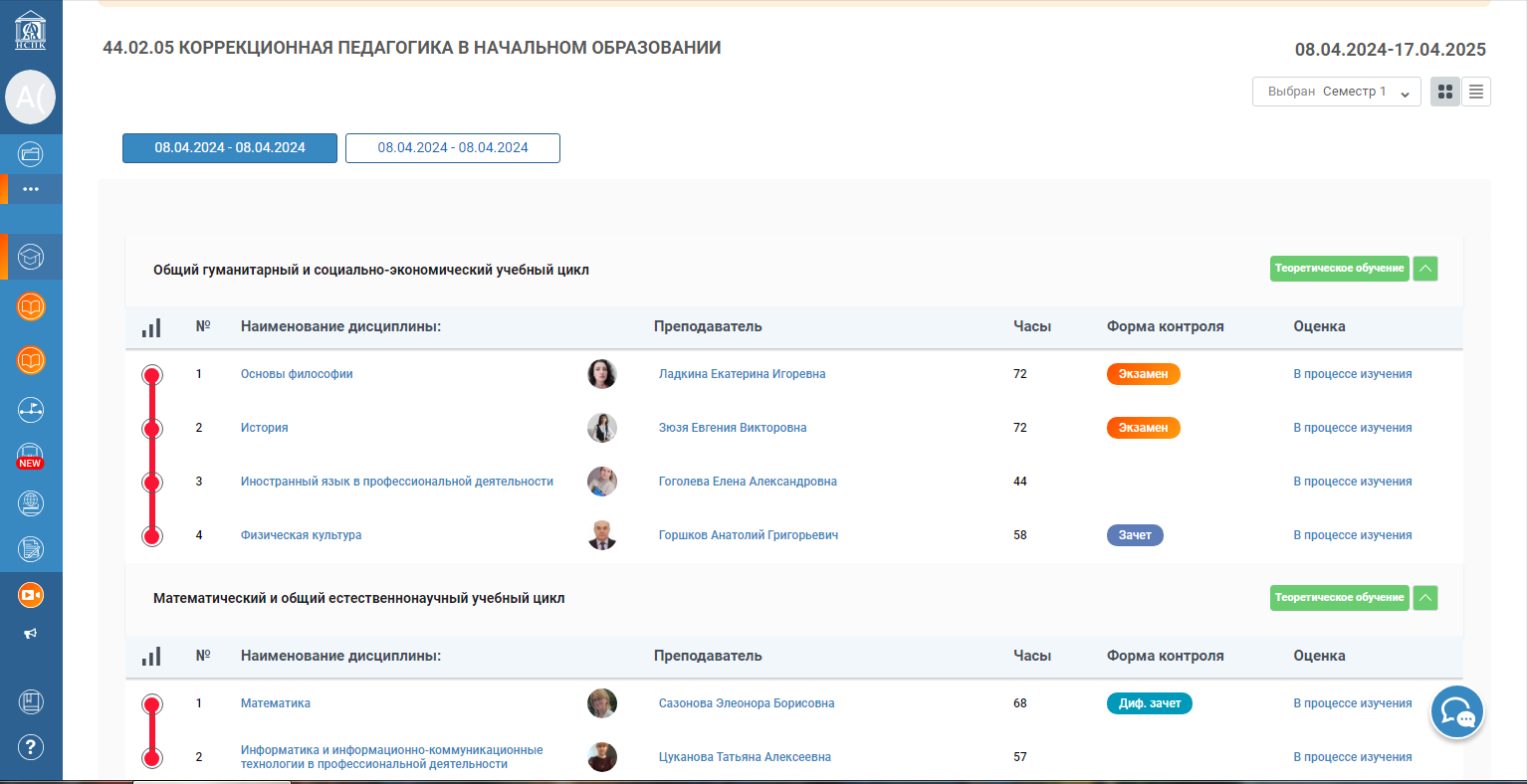Click the graduation cap sidebar icon
The width and height of the screenshot is (1527, 784).
click(x=31, y=258)
